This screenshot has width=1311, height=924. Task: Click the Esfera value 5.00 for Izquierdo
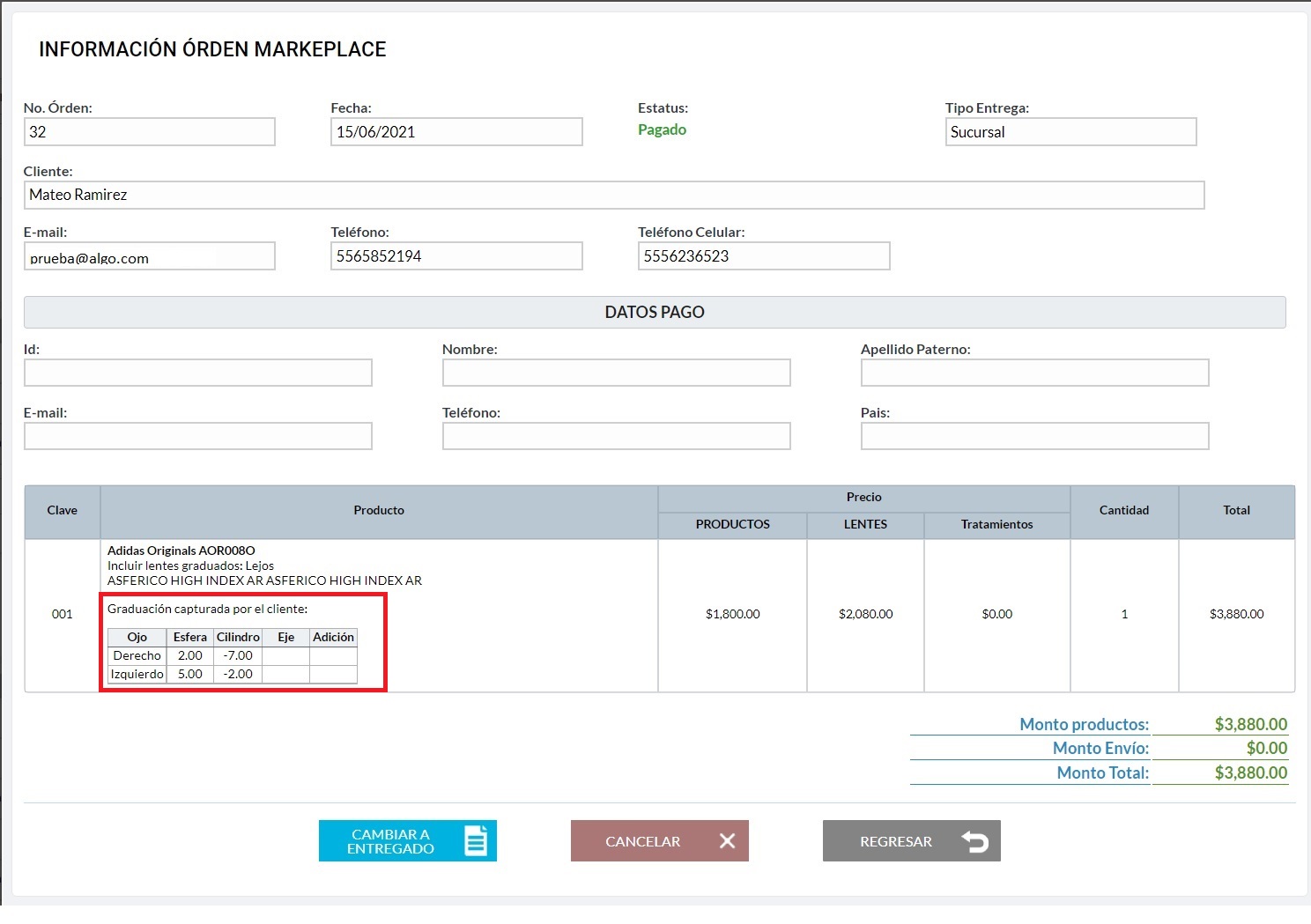click(x=190, y=675)
